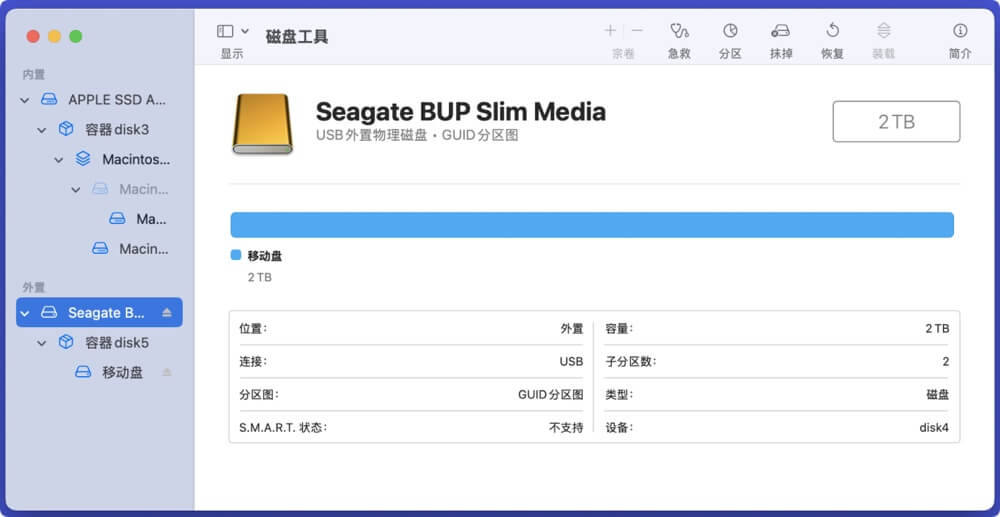Click the disk4 device value
Viewport: 1000px width, 517px height.
pyautogui.click(x=934, y=427)
